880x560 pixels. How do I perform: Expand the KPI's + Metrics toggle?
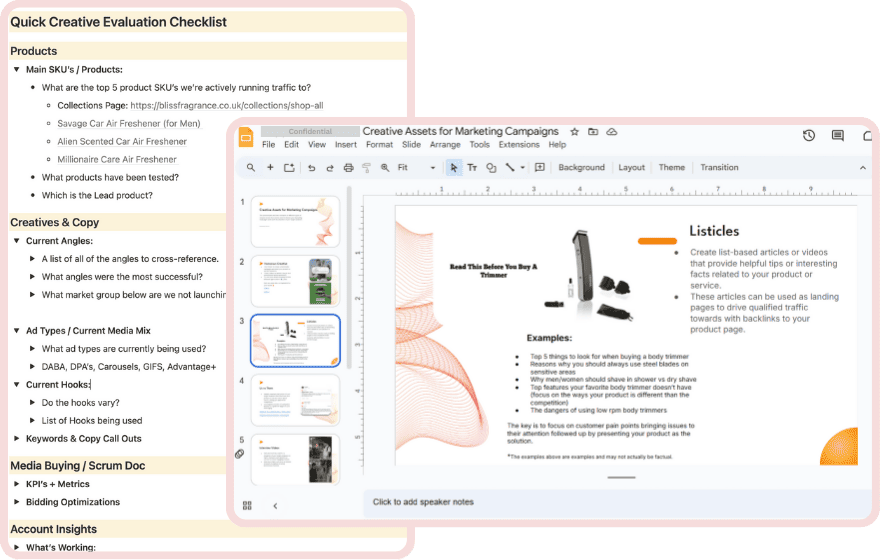17,484
